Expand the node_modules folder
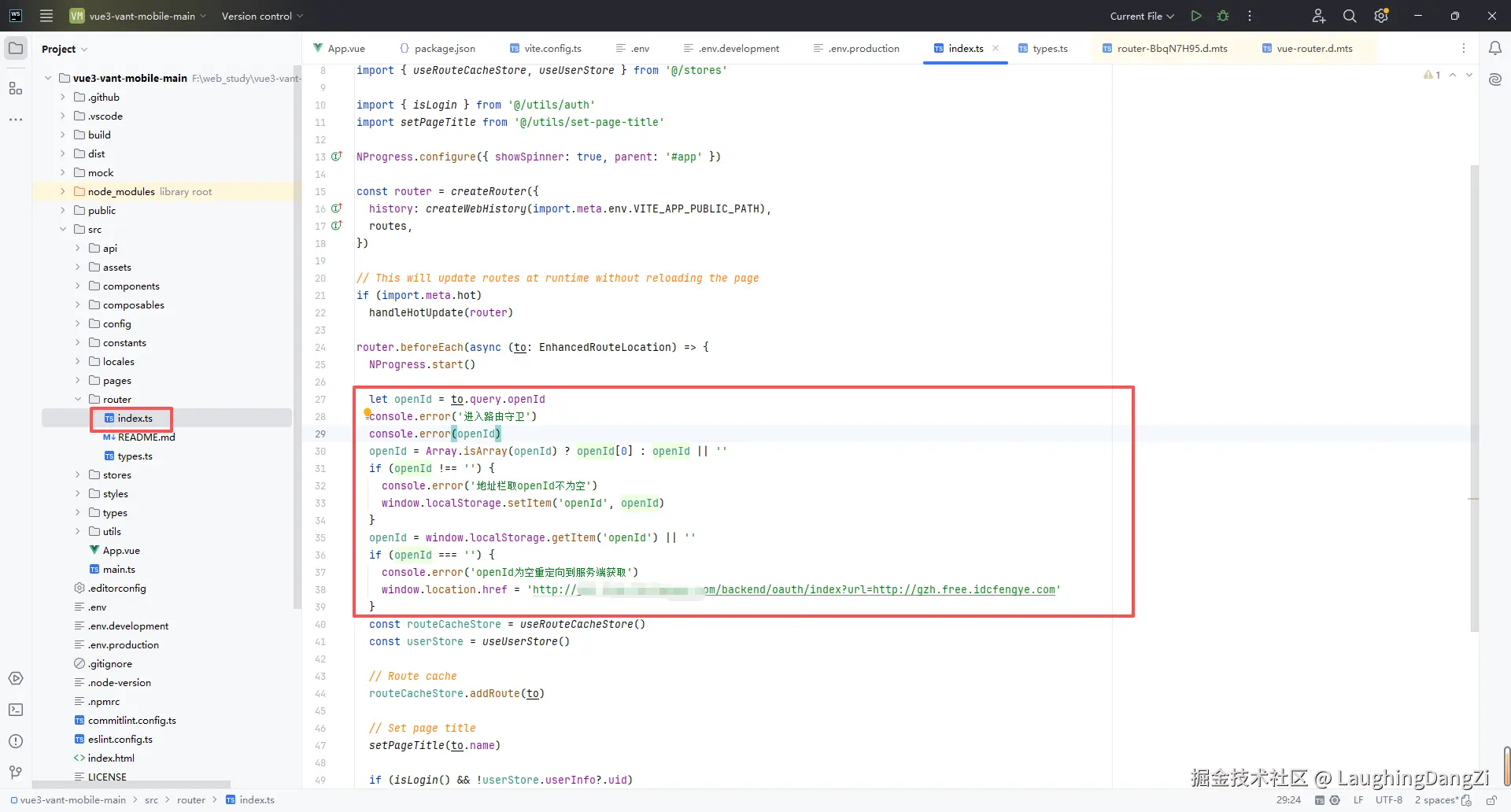Viewport: 1511px width, 812px height. tap(63, 191)
